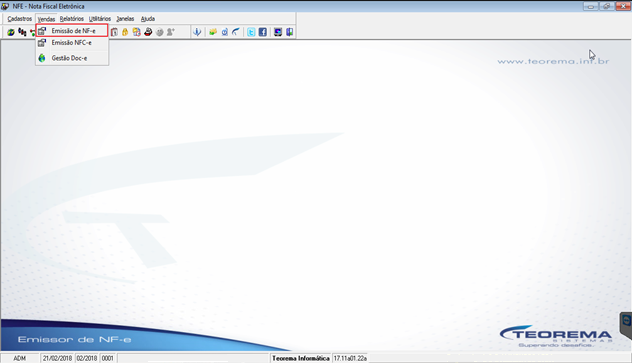
Task: Click the calendar sheets toolbar icon
Action: click(137, 32)
